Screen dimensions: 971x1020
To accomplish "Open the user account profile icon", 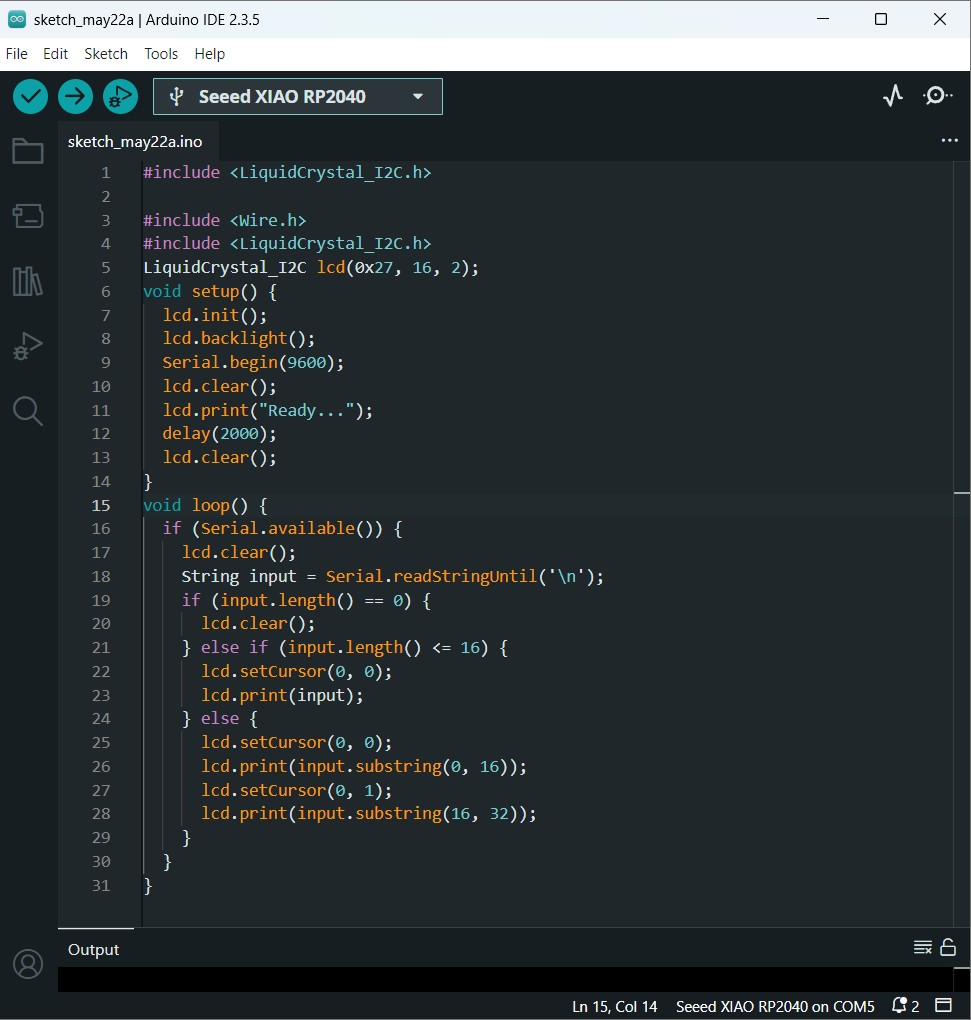I will 28,964.
